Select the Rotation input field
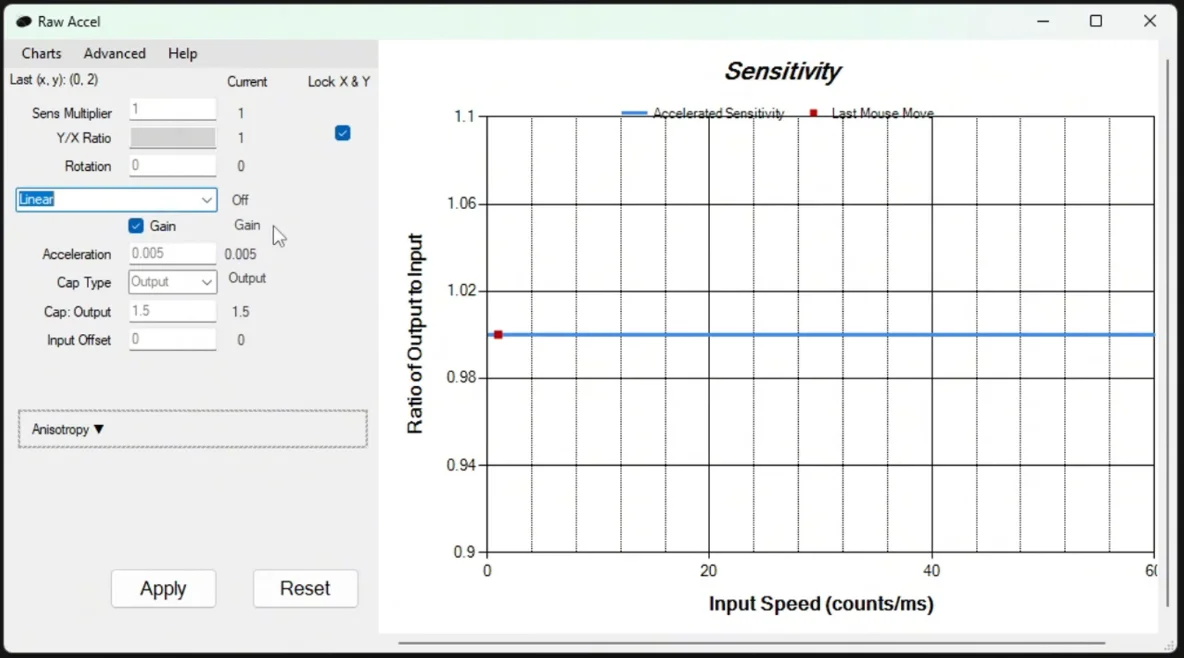The image size is (1184, 658). coord(172,165)
